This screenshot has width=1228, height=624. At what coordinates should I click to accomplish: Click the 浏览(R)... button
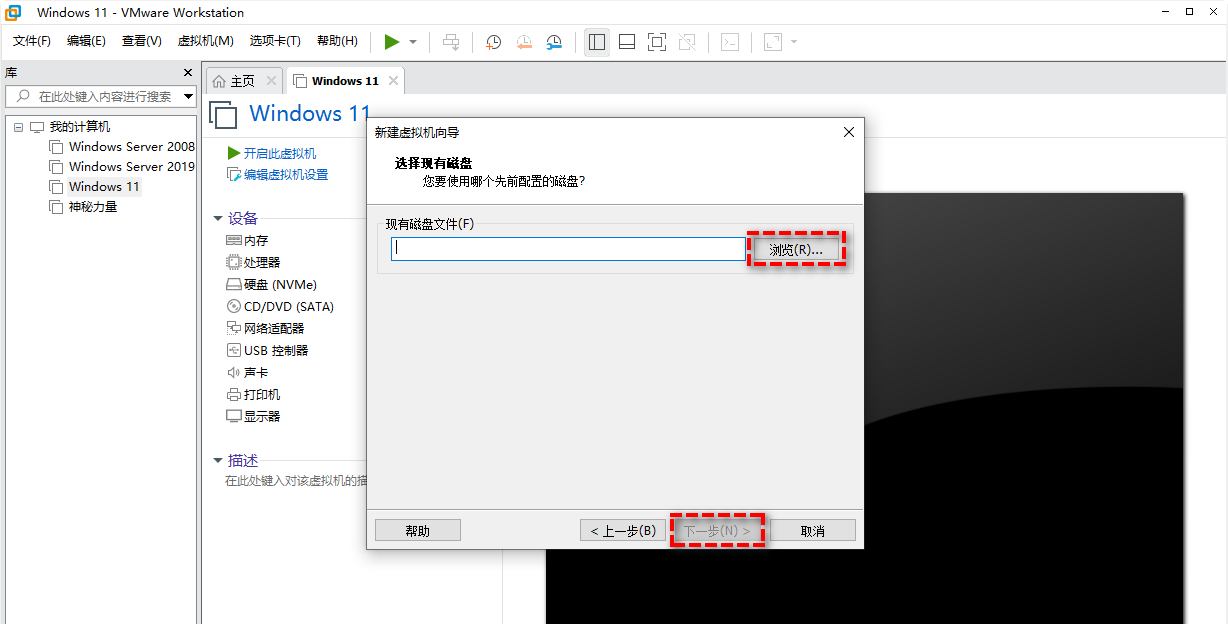795,247
